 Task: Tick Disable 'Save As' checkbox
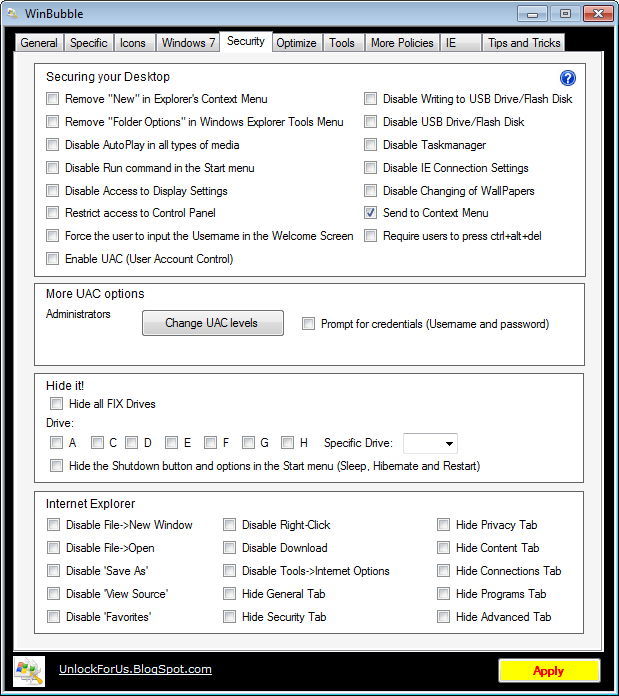click(53, 570)
